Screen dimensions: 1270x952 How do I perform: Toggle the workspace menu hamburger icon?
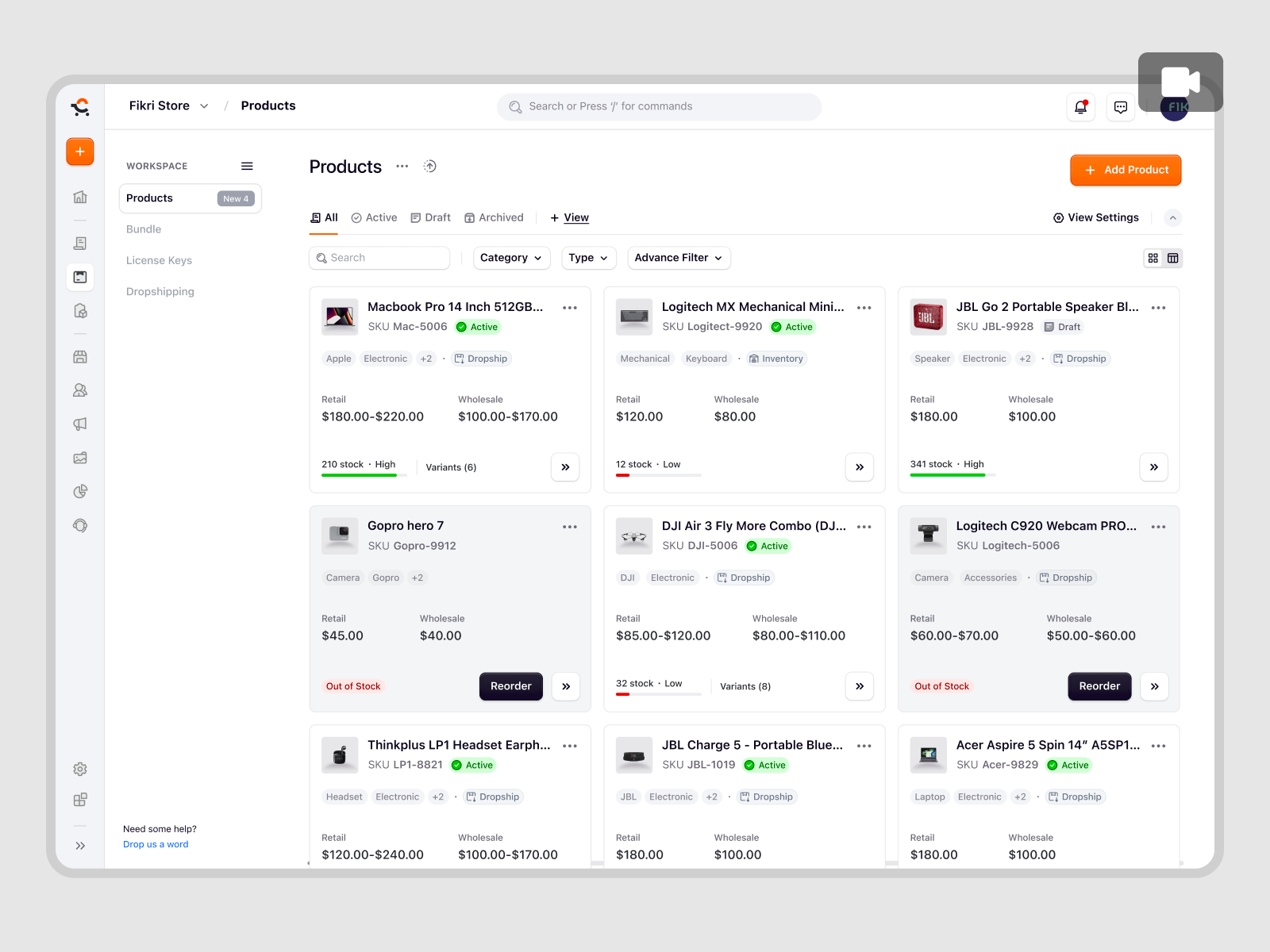[247, 166]
